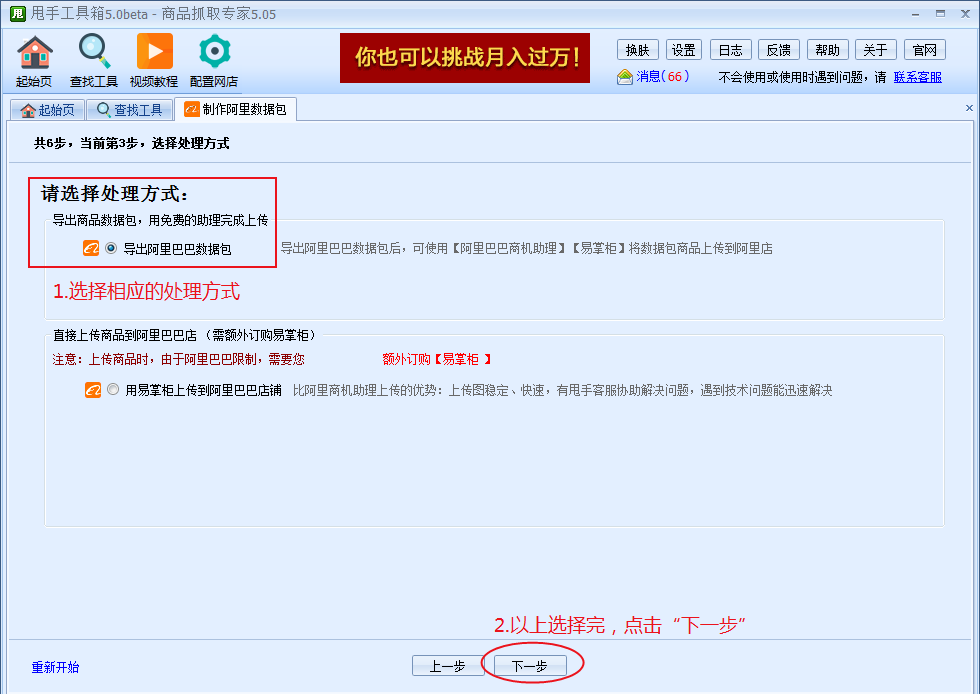The image size is (980, 694).
Task: Switch to the 制作阿里数据包 tab
Action: tap(236, 109)
